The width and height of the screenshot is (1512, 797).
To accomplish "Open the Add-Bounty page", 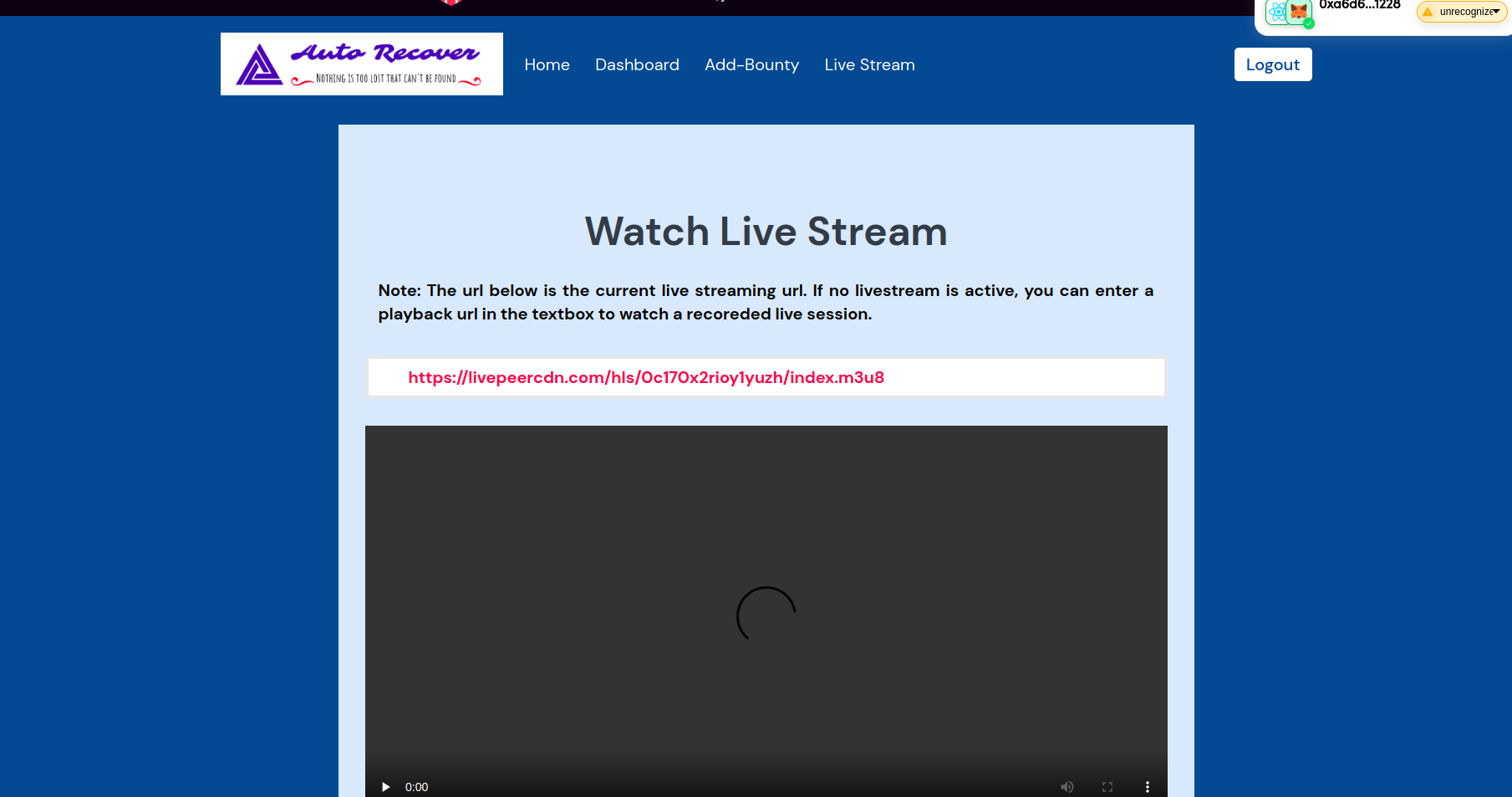I will click(751, 64).
